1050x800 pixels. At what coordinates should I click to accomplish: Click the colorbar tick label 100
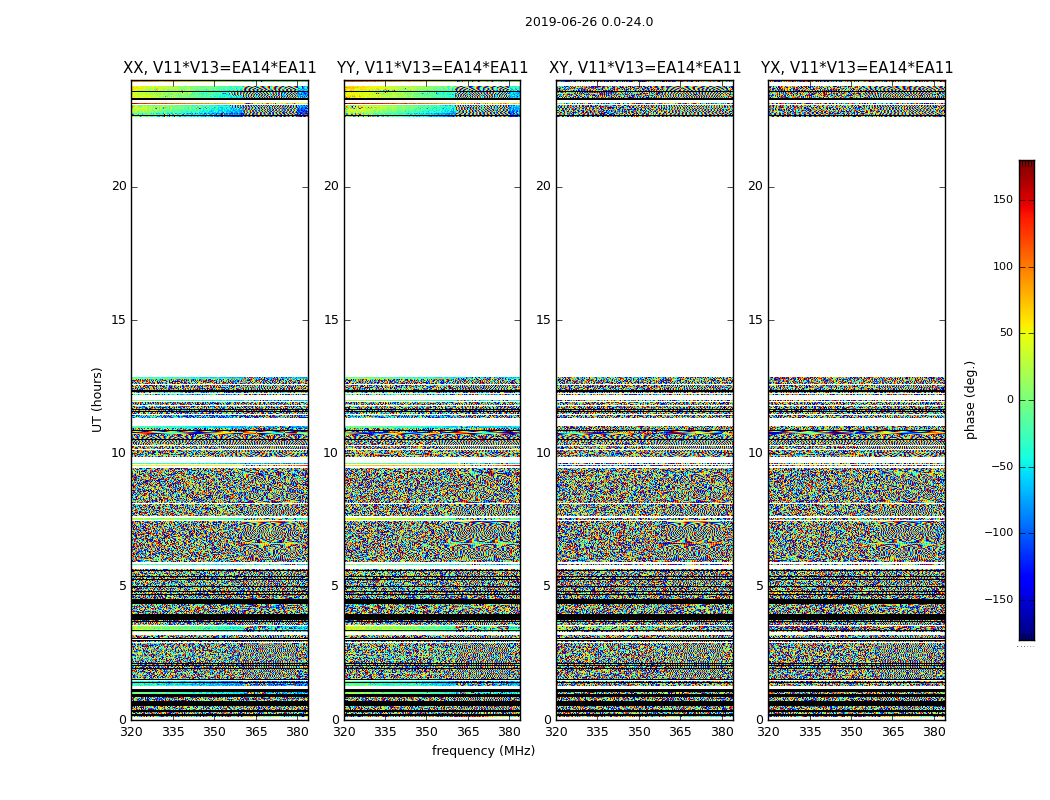point(1003,266)
